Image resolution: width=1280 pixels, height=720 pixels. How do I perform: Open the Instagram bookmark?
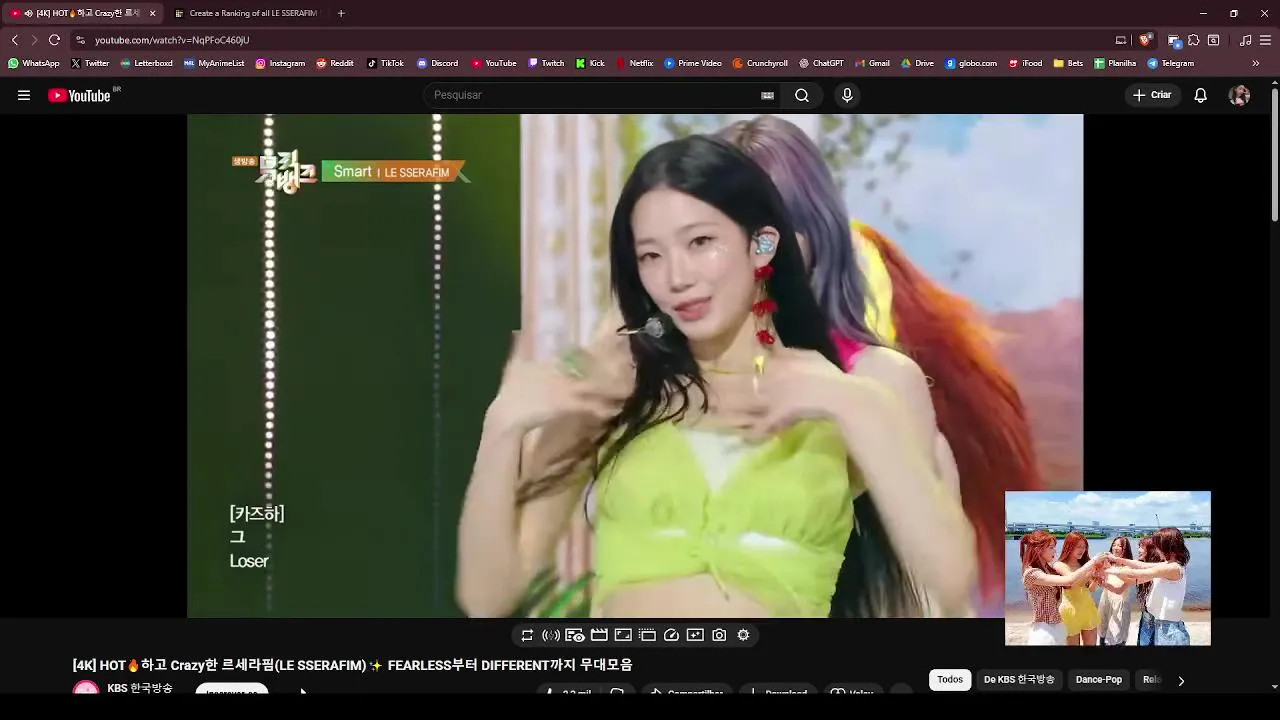[280, 63]
